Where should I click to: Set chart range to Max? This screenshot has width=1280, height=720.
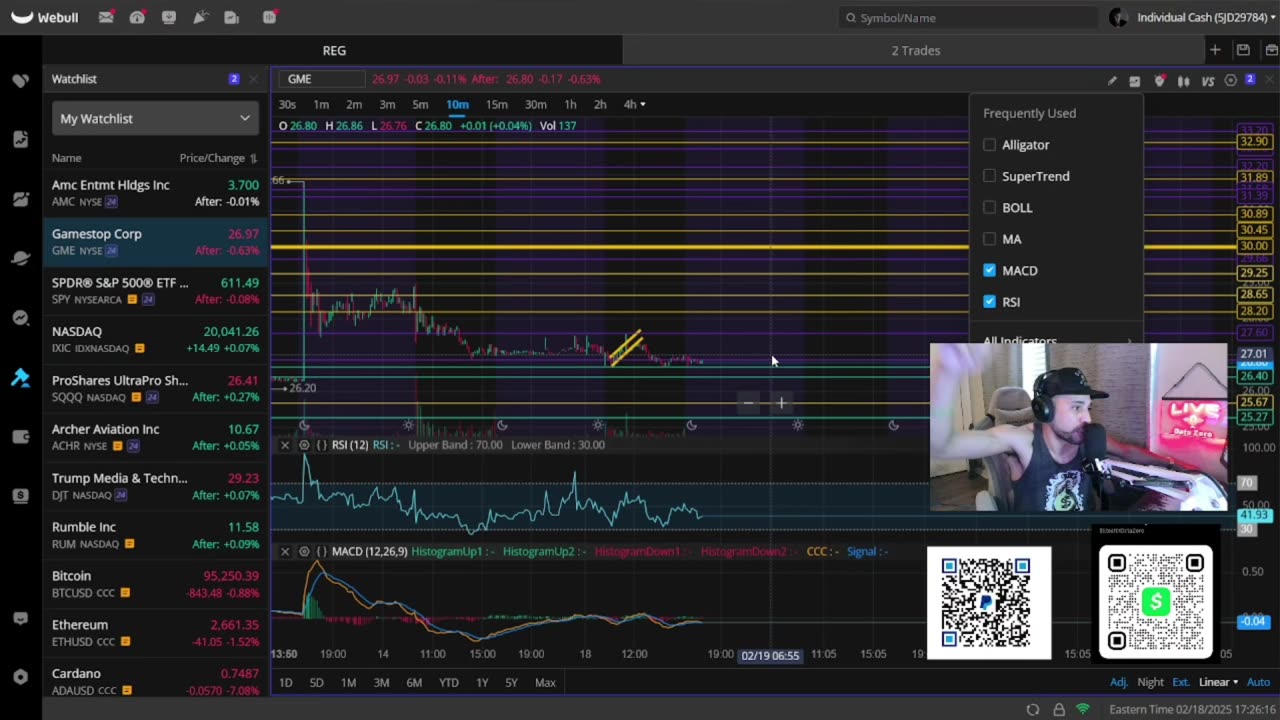(545, 682)
